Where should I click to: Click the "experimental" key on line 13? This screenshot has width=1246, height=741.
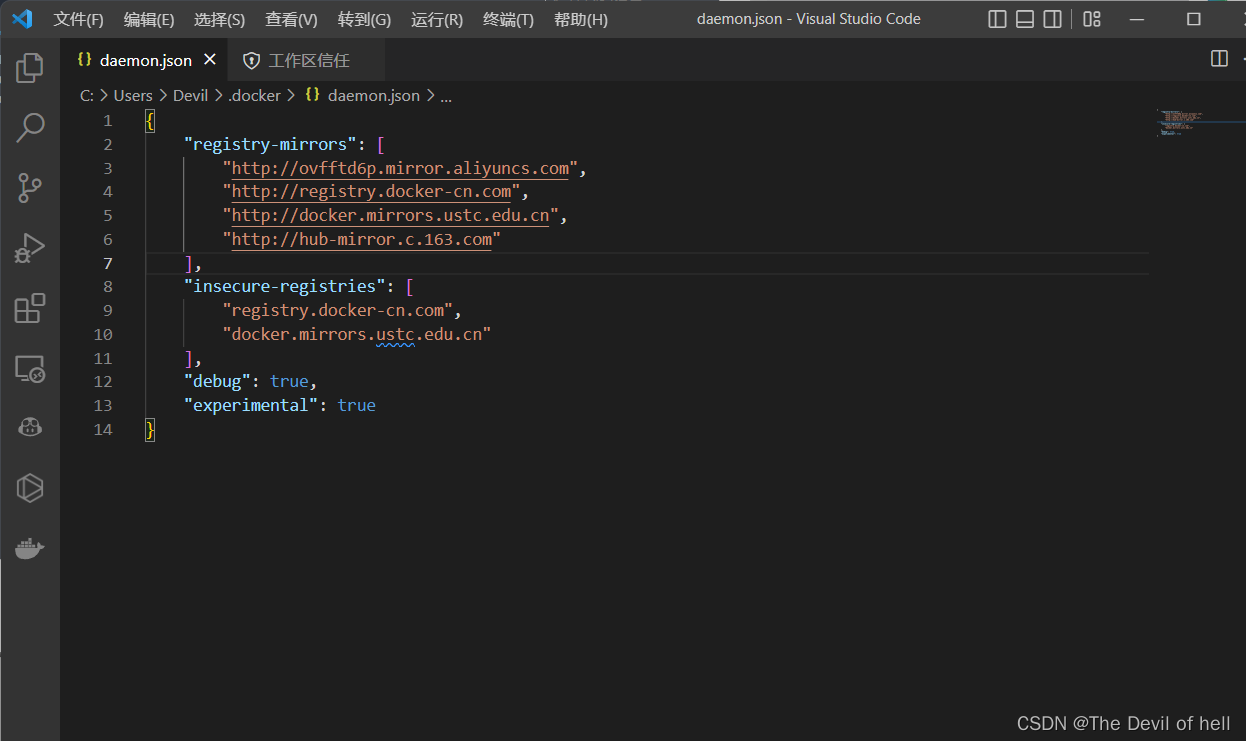(251, 406)
